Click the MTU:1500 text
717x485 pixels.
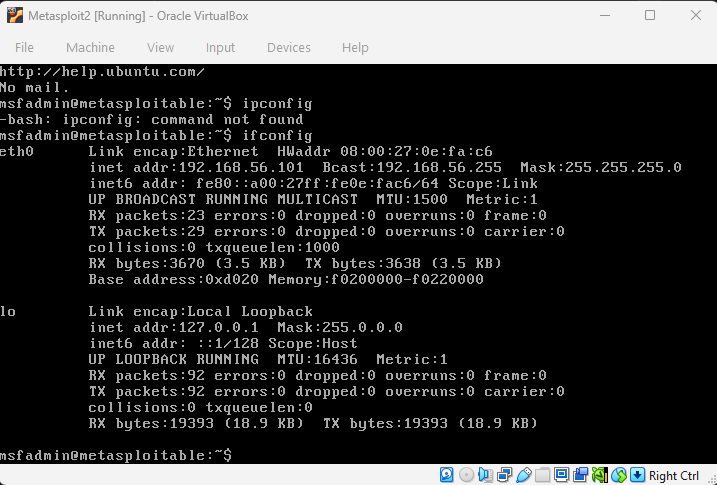point(412,199)
